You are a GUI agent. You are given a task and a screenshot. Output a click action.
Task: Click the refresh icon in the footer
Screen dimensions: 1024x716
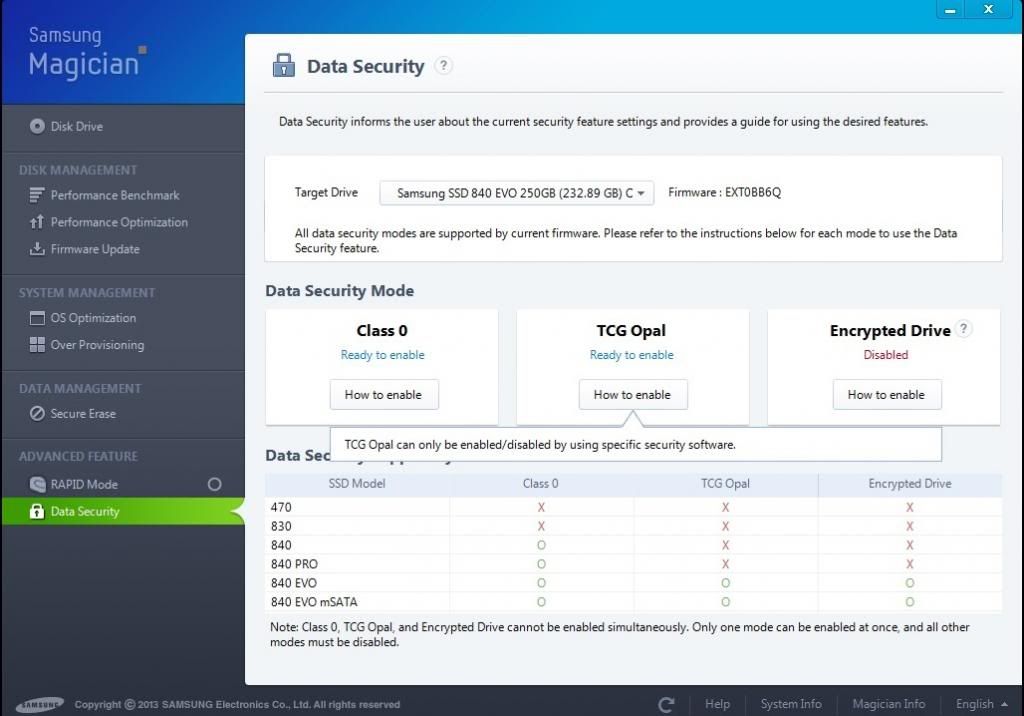click(666, 704)
